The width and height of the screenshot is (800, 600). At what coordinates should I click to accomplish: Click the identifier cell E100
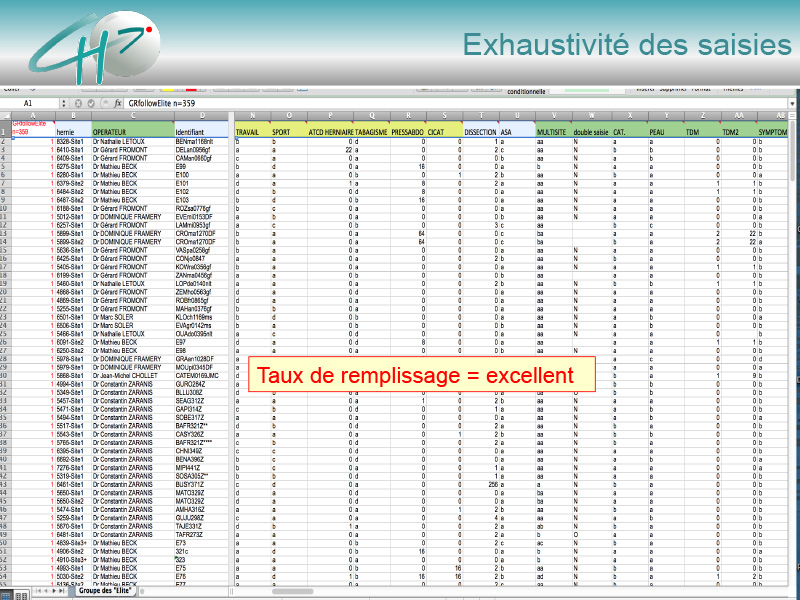202,175
